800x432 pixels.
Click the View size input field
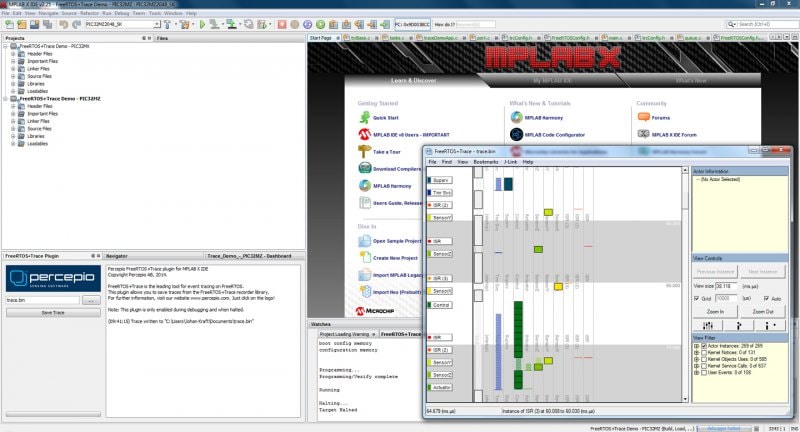[x=726, y=286]
